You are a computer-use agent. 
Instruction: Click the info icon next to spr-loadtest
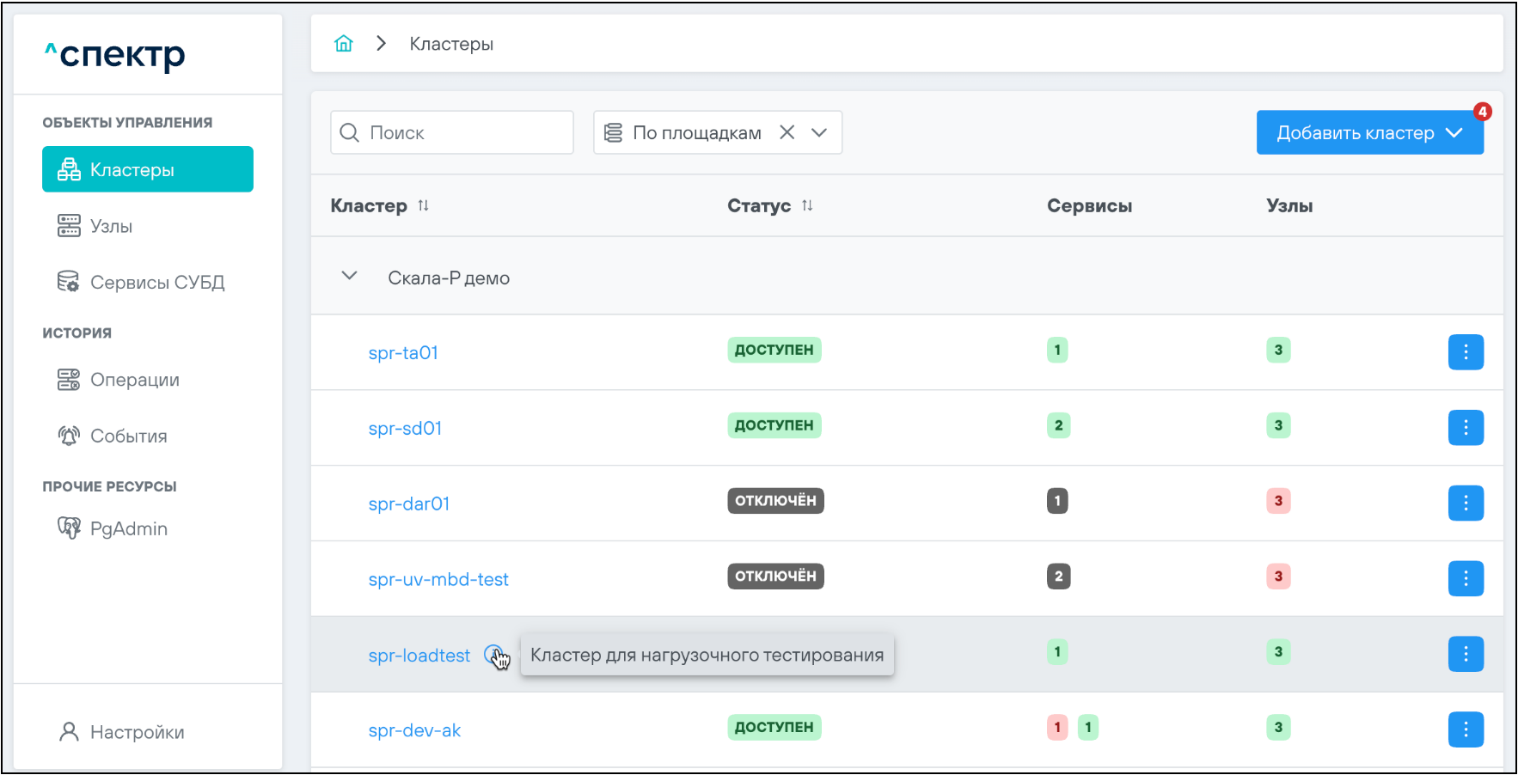[493, 655]
